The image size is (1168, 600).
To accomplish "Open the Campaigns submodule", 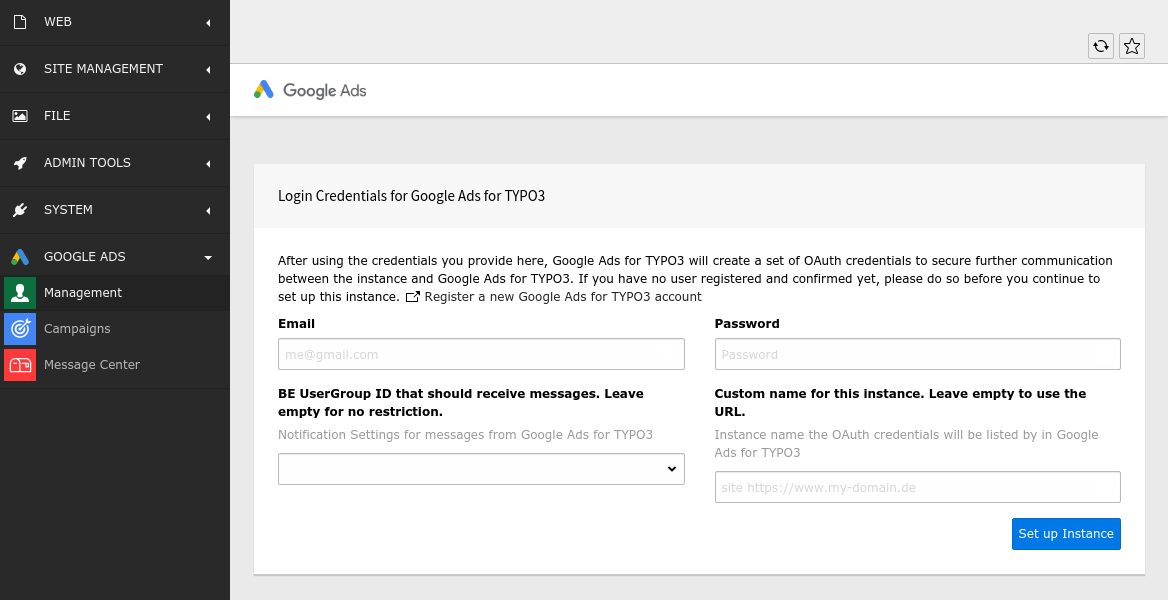I will click(x=115, y=329).
